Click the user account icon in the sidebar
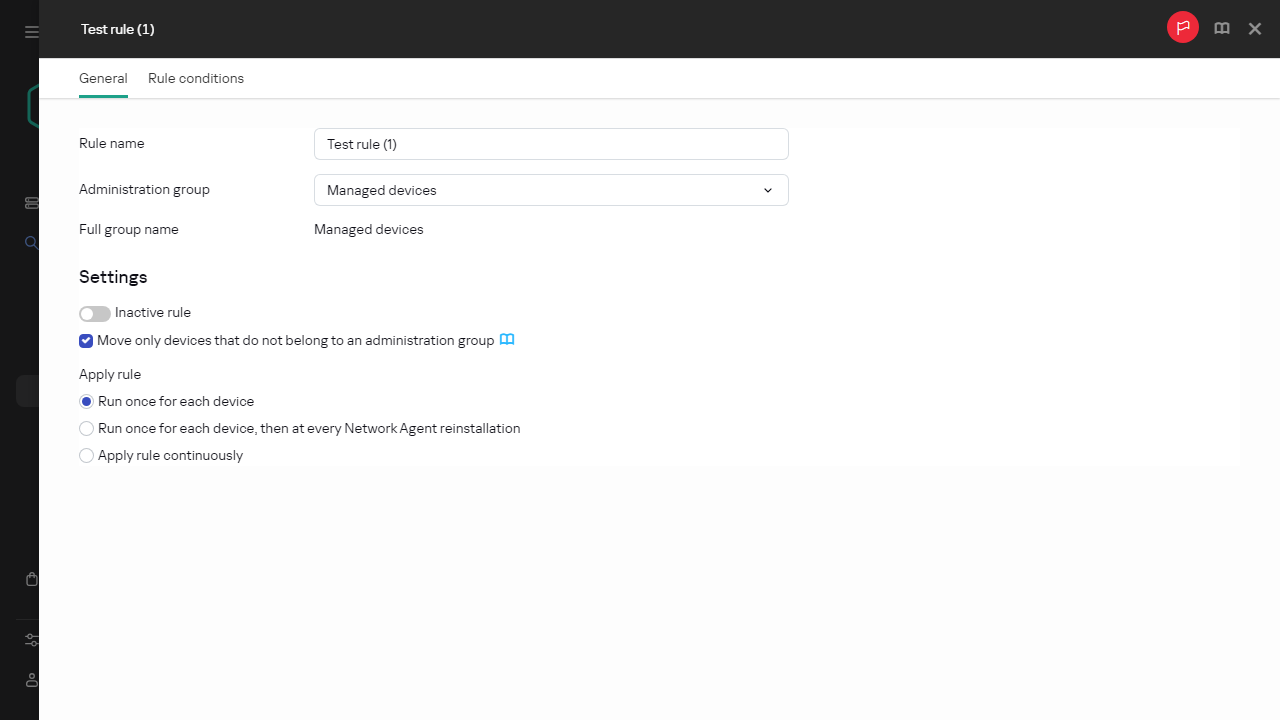The height and width of the screenshot is (720, 1280). point(32,680)
